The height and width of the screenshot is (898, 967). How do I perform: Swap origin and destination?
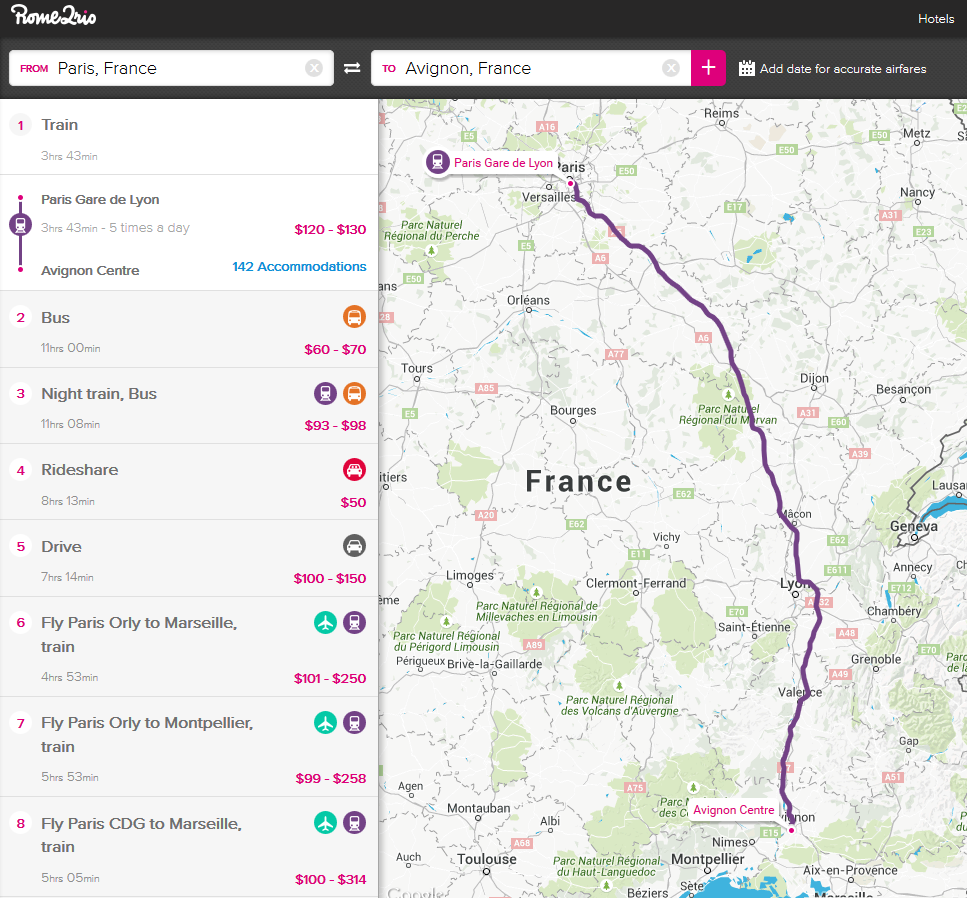coord(352,68)
